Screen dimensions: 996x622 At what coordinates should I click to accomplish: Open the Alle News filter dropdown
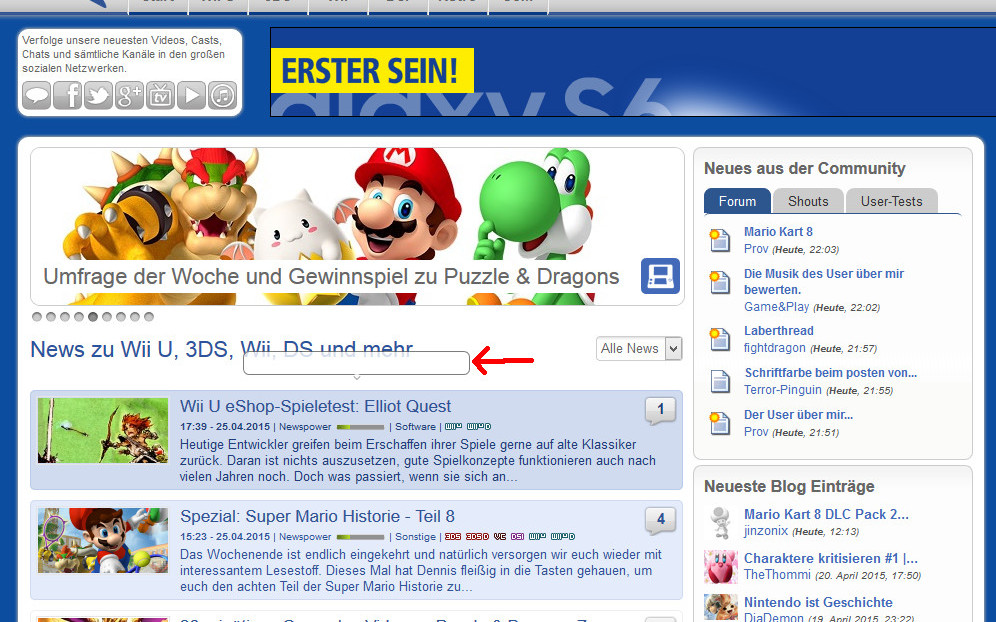(x=639, y=349)
